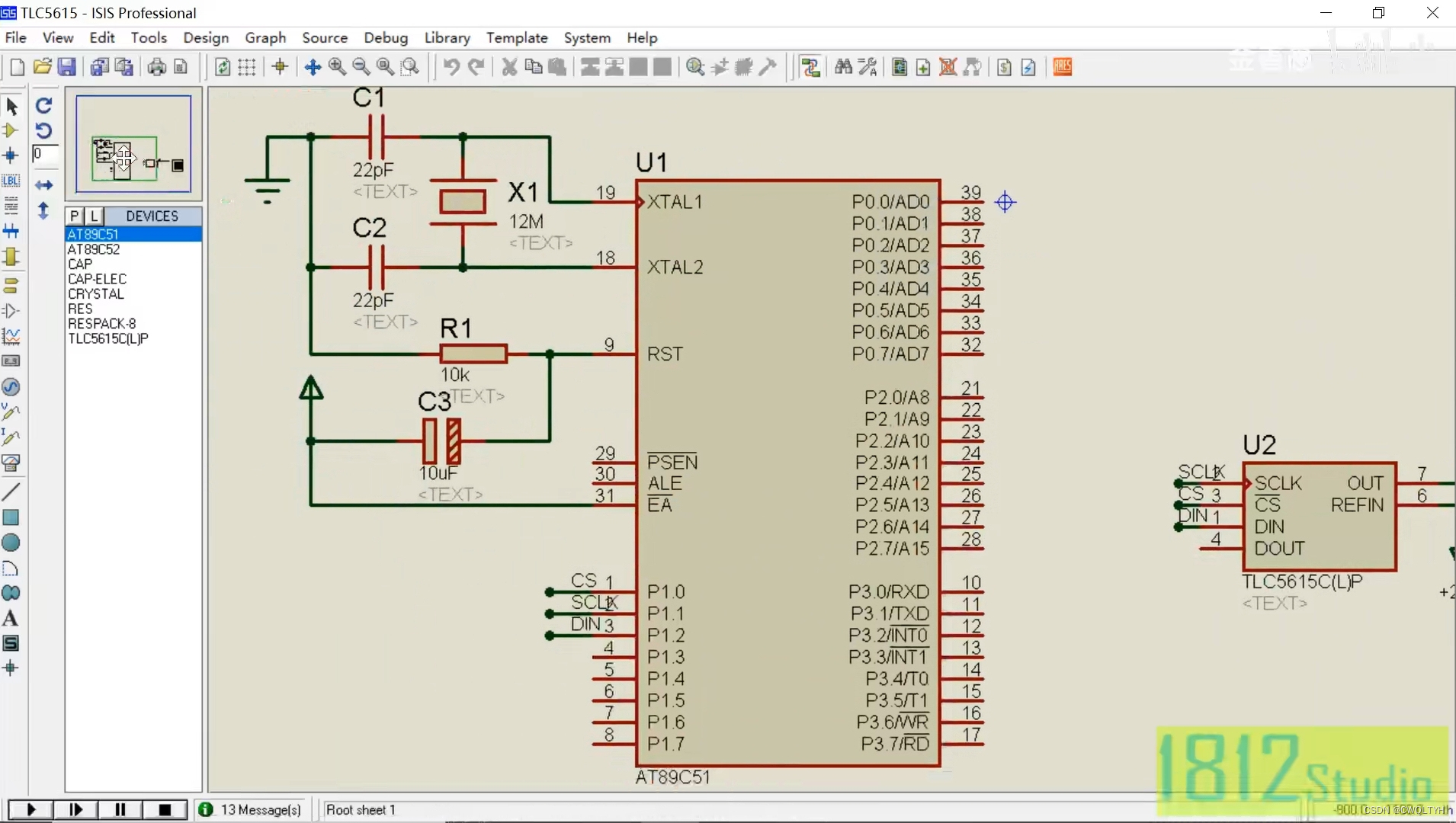The image size is (1456, 823).
Task: Search with binoculars icon
Action: 843,67
